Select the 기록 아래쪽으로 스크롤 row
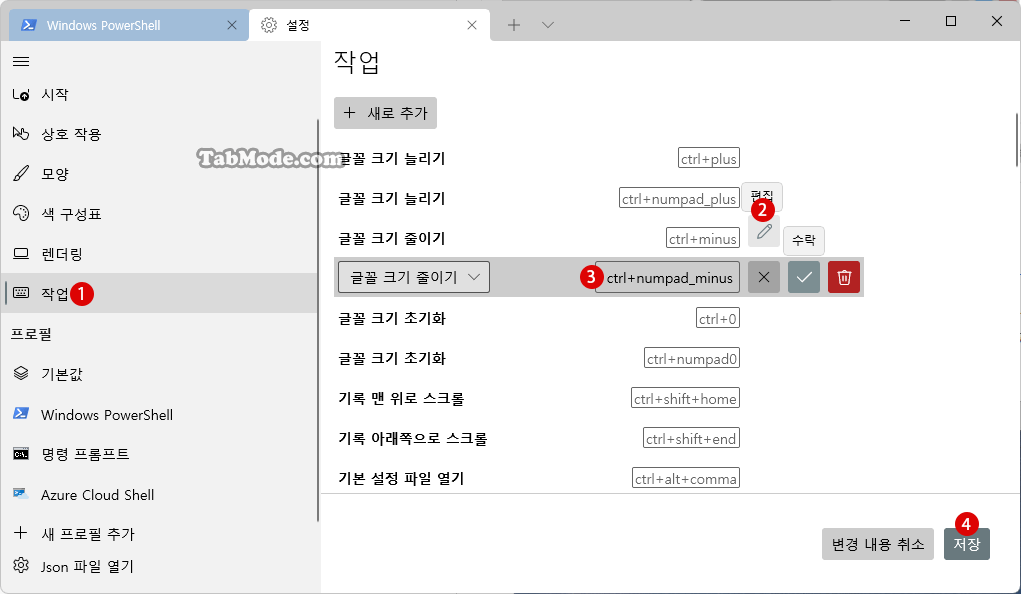Viewport: 1021px width, 594px height. click(538, 438)
